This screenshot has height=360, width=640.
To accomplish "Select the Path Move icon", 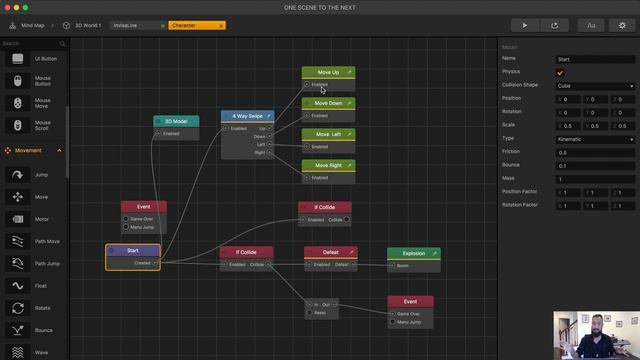I will pos(18,241).
